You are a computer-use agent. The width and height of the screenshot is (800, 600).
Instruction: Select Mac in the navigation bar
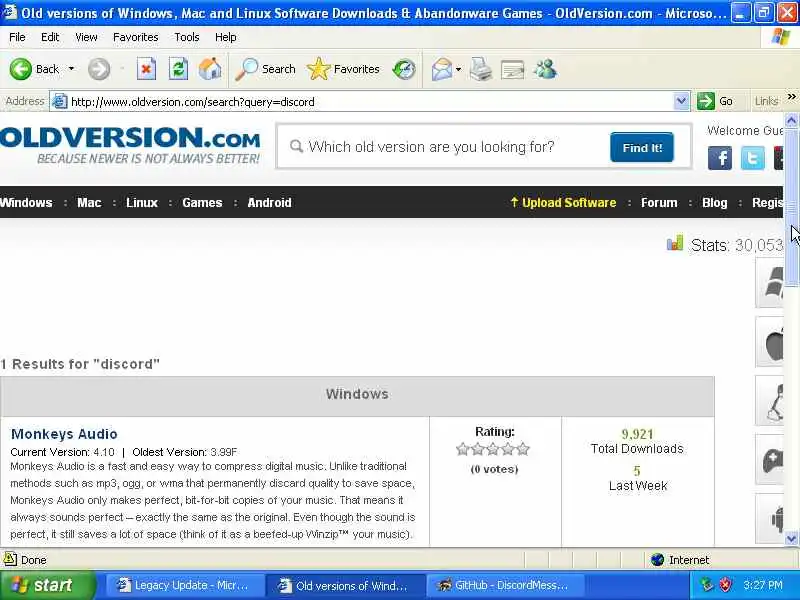tap(89, 203)
